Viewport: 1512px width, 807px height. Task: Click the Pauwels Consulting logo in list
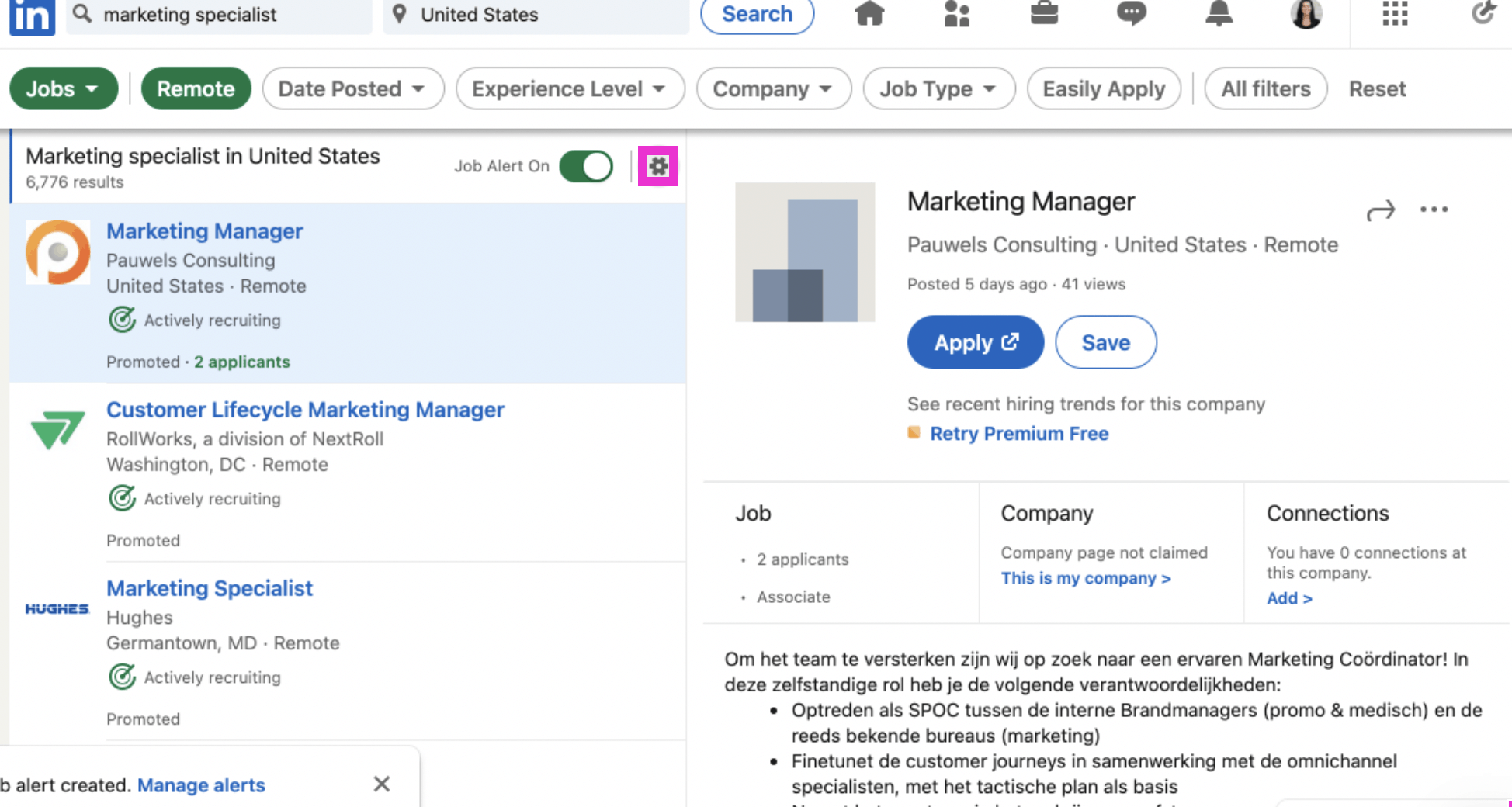tap(58, 252)
